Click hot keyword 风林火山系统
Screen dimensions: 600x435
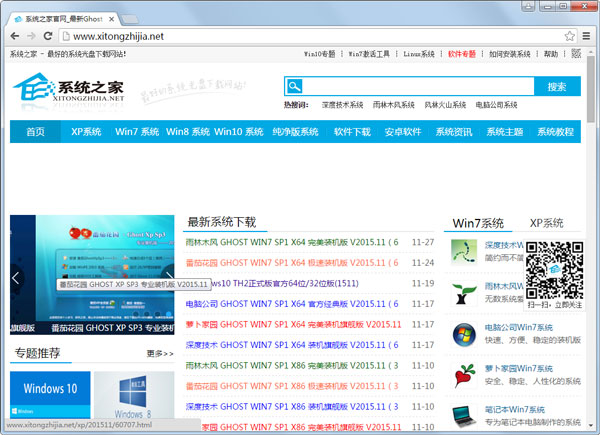point(445,105)
